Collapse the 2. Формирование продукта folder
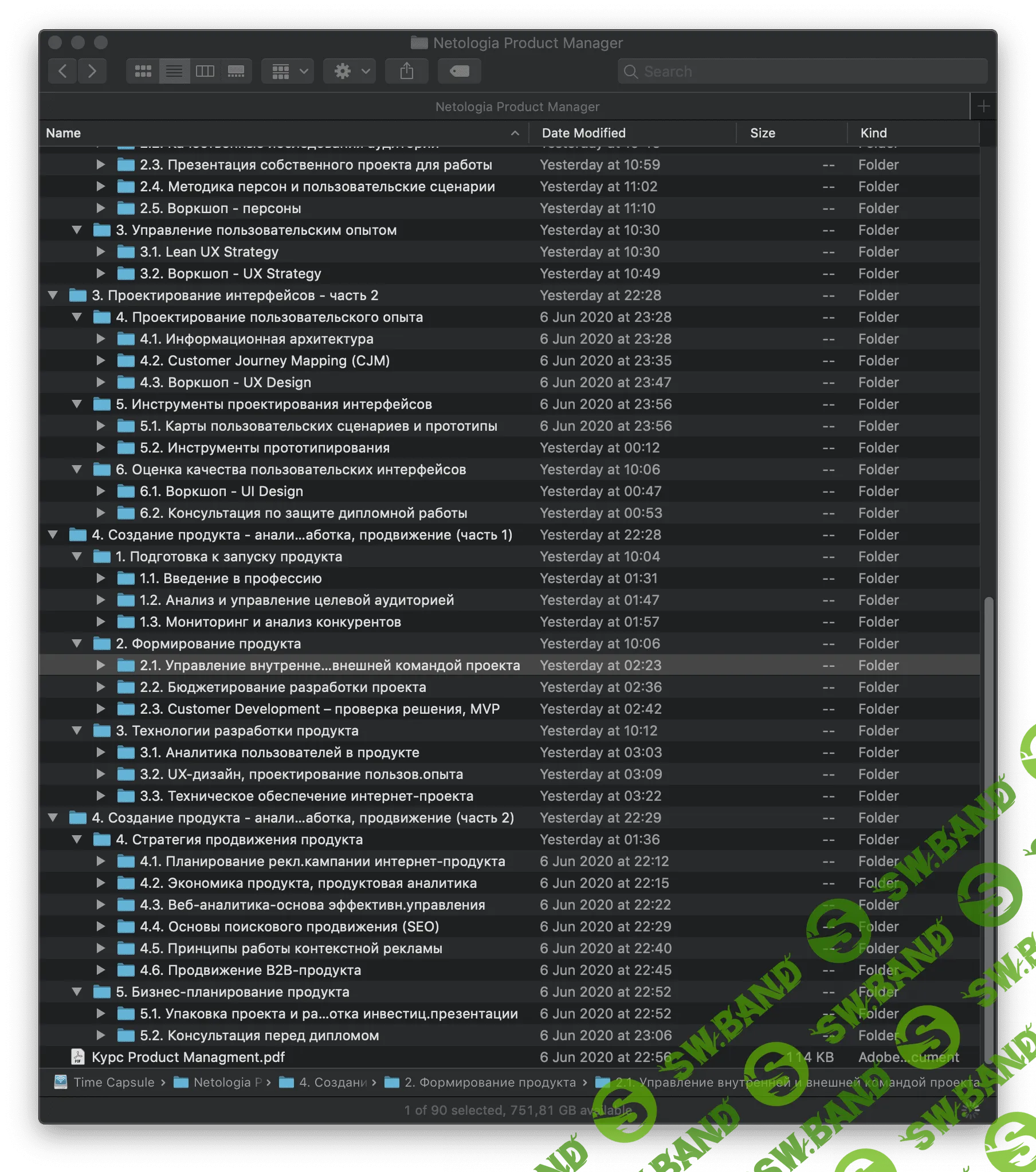 77,643
